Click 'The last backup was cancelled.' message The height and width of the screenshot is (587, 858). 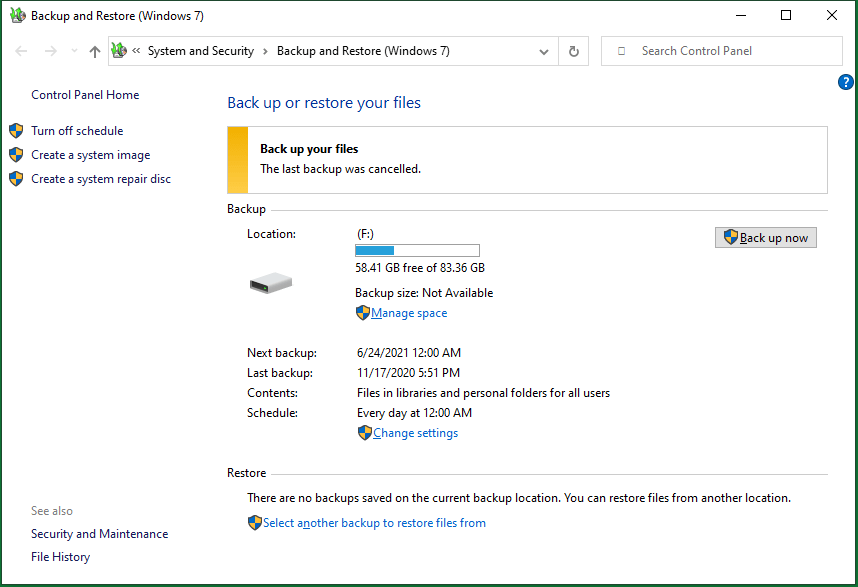340,169
